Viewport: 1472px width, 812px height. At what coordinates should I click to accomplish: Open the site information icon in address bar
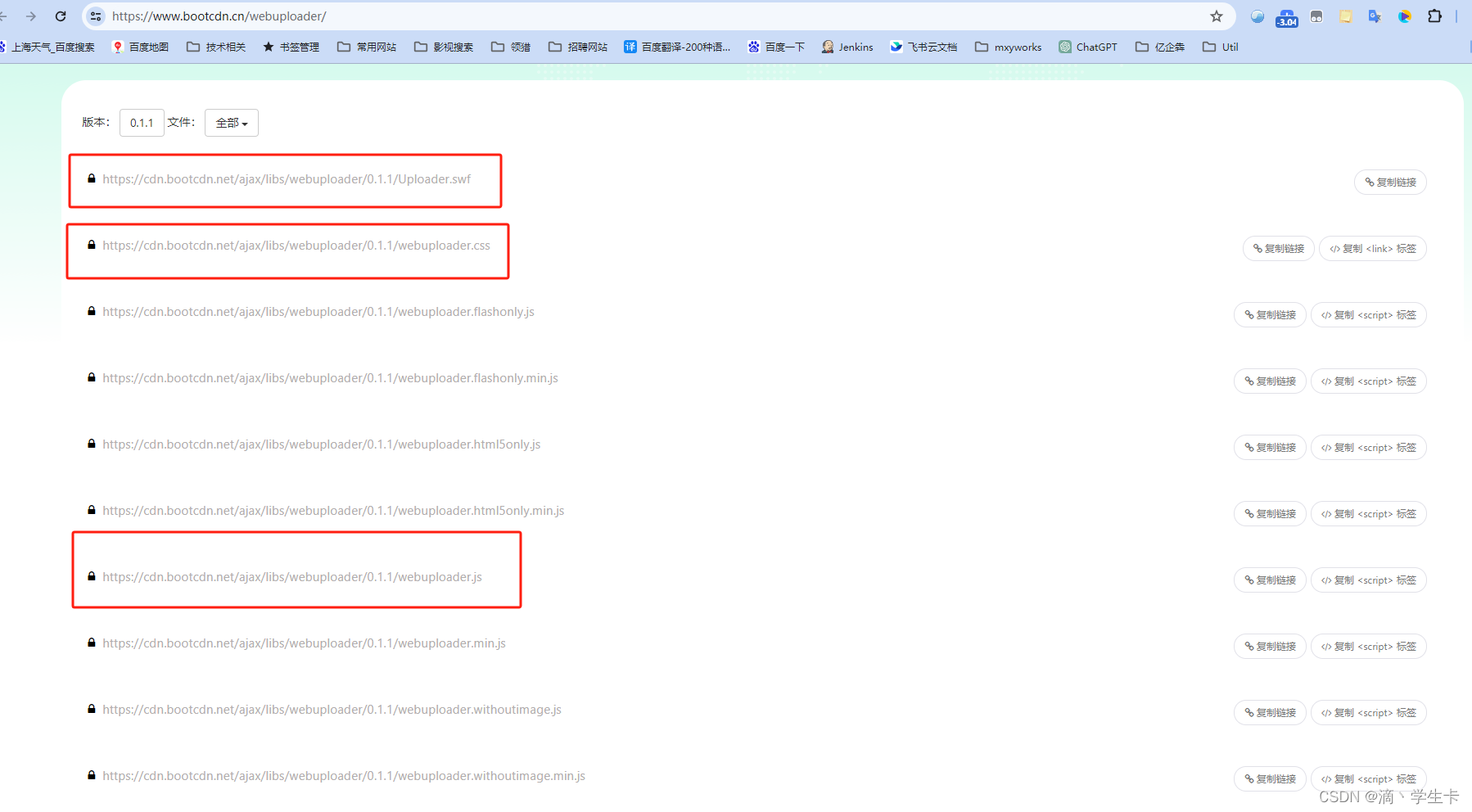(96, 16)
